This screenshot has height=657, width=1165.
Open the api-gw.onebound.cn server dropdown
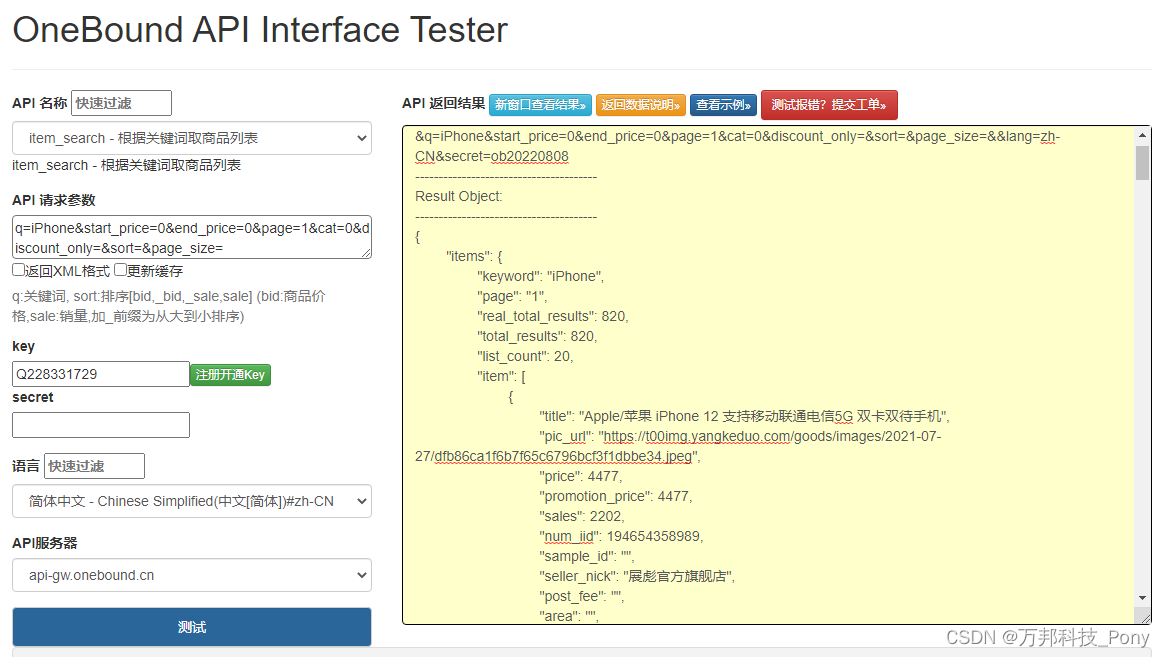click(x=192, y=575)
